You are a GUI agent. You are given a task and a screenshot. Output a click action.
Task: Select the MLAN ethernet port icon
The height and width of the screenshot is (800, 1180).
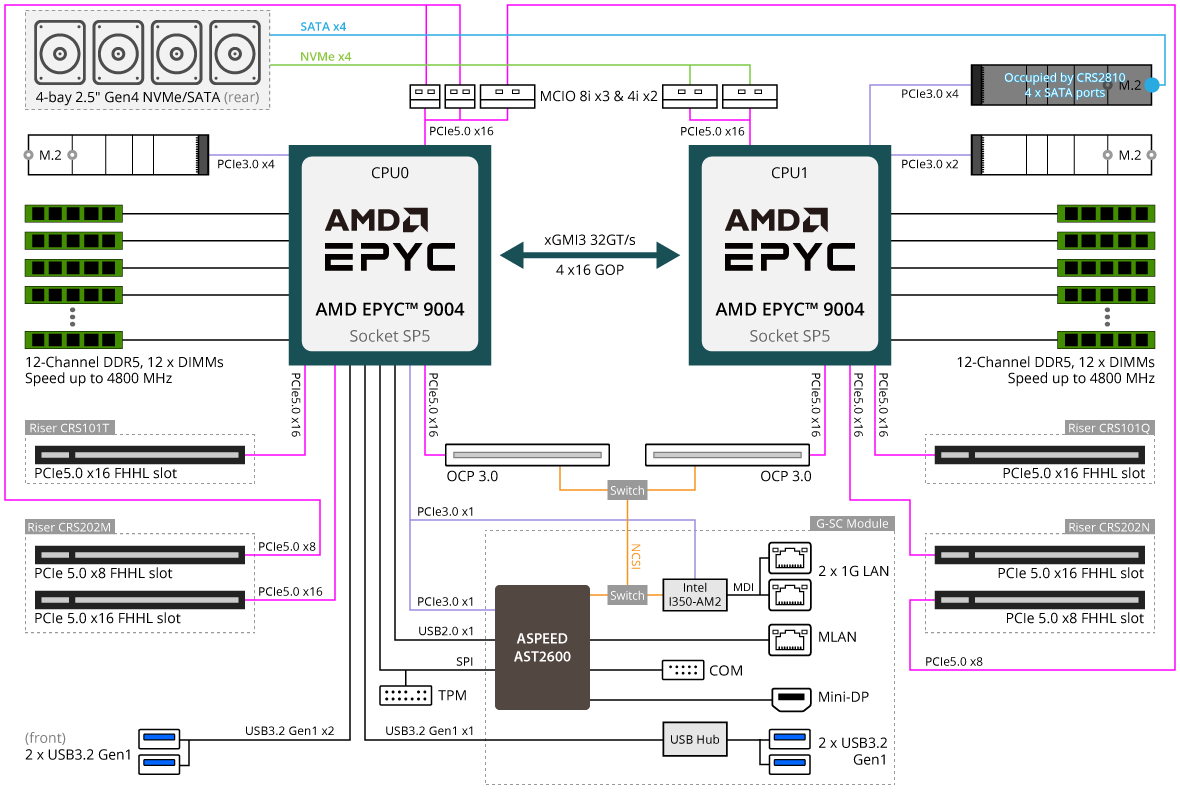pyautogui.click(x=789, y=637)
